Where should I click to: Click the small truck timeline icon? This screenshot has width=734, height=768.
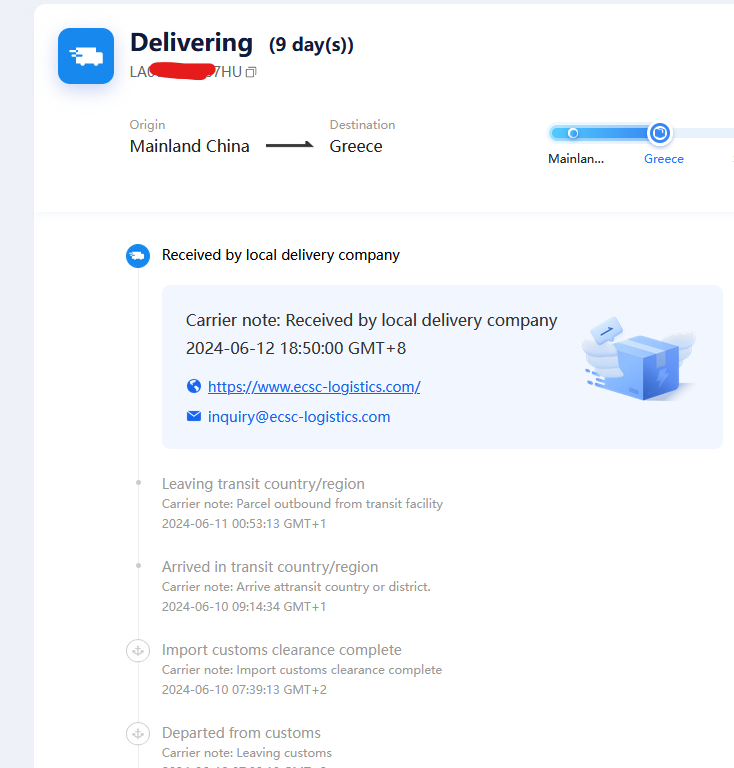click(138, 256)
